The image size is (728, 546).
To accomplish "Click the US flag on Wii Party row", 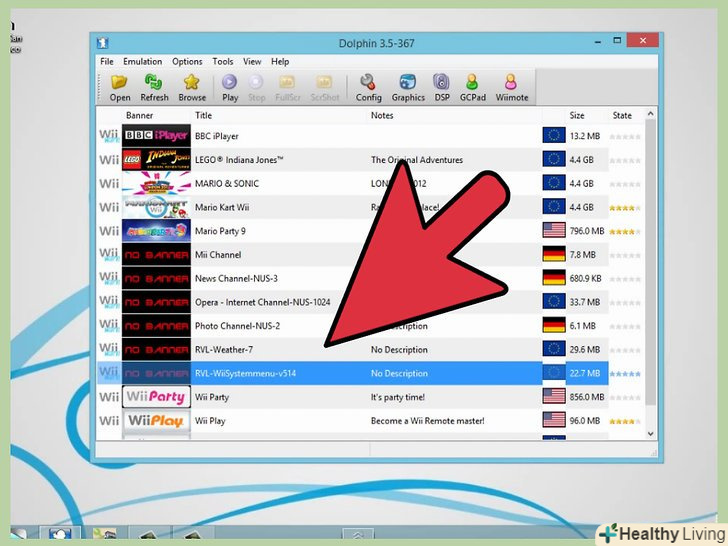I will (554, 396).
